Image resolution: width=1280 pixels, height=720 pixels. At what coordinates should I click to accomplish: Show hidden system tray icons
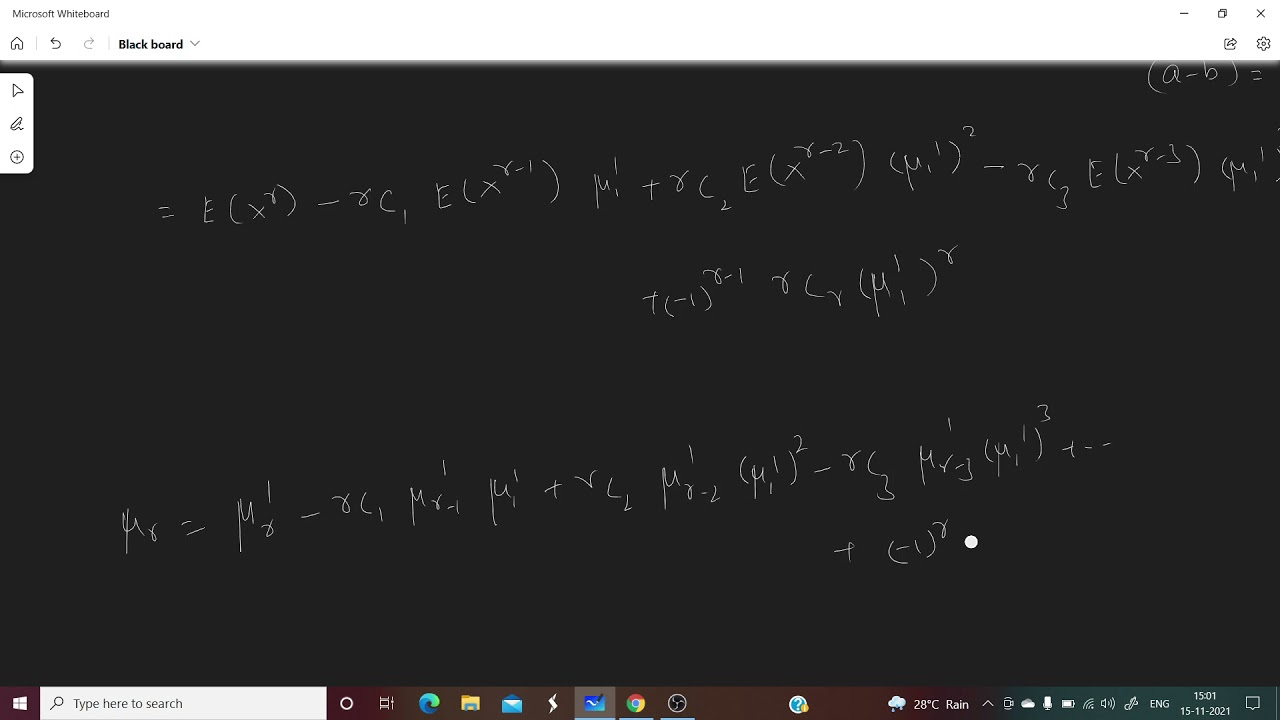[987, 703]
